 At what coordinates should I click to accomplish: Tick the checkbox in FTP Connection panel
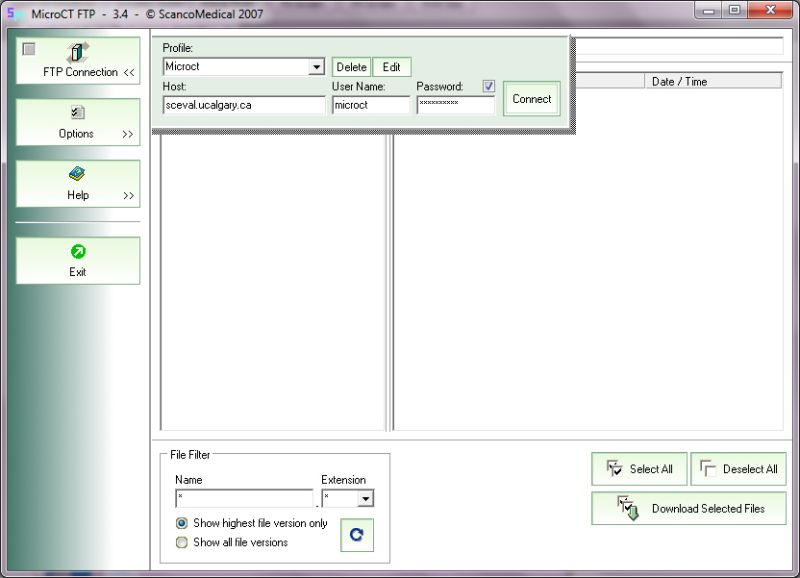(x=29, y=49)
